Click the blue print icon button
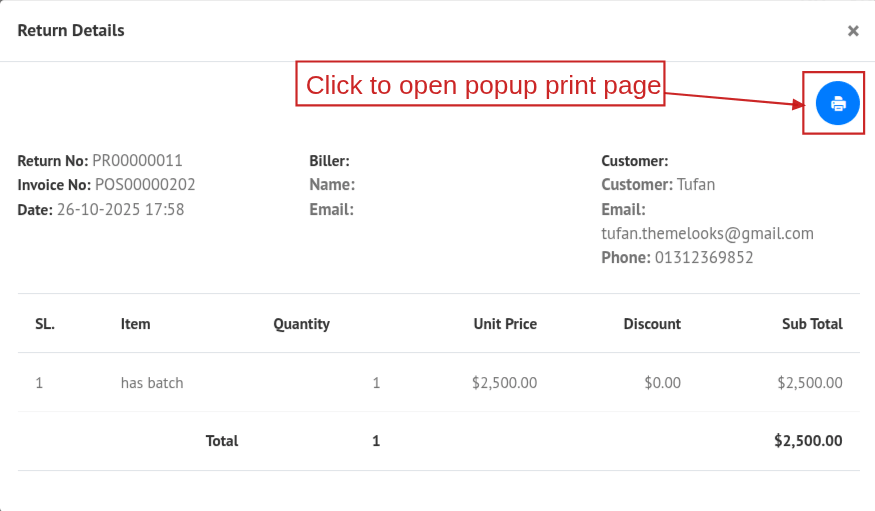Screen dimensions: 875x511 tap(838, 103)
